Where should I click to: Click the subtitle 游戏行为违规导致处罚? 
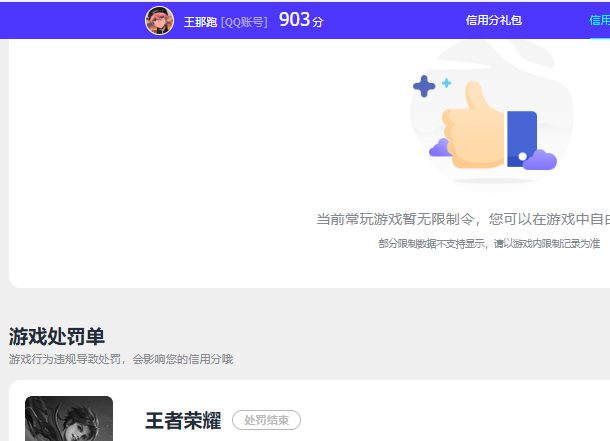pos(65,359)
